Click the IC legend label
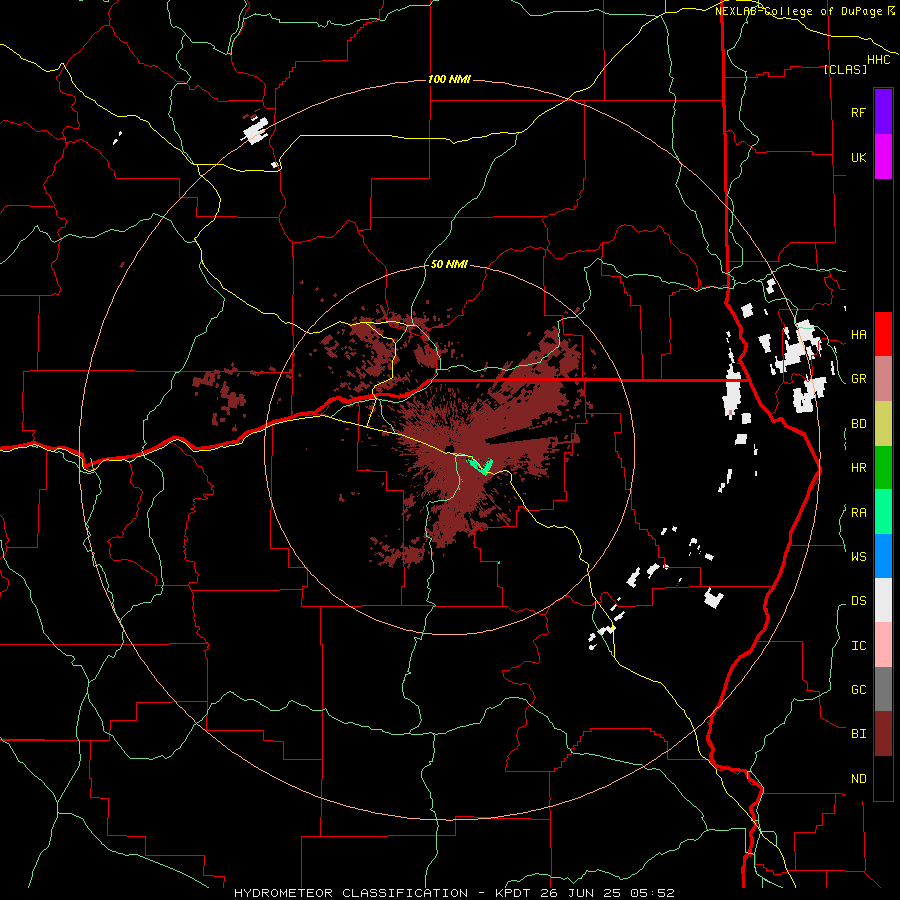The height and width of the screenshot is (900, 900). point(858,646)
